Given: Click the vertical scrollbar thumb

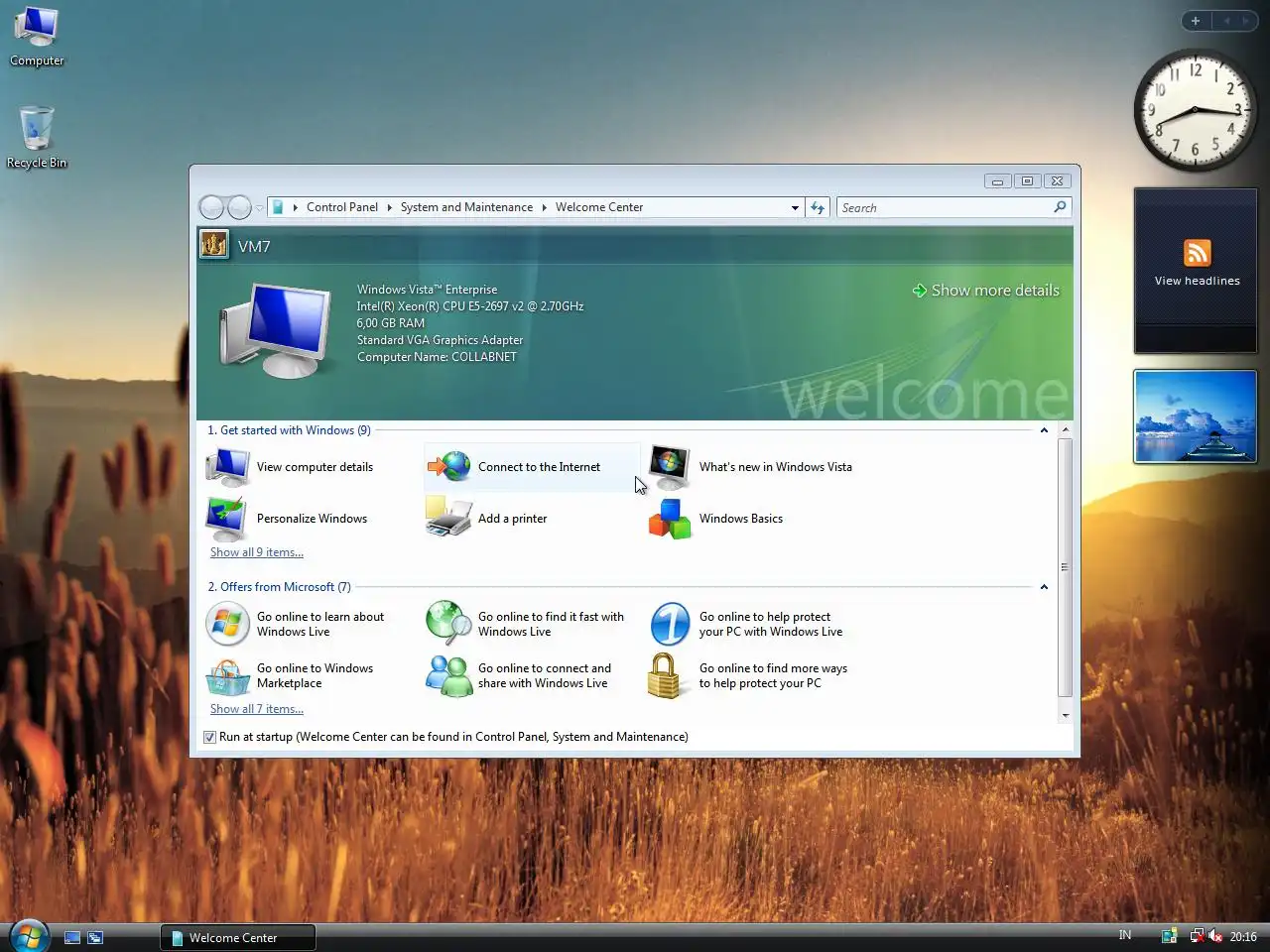Looking at the screenshot, I should click(x=1065, y=567).
